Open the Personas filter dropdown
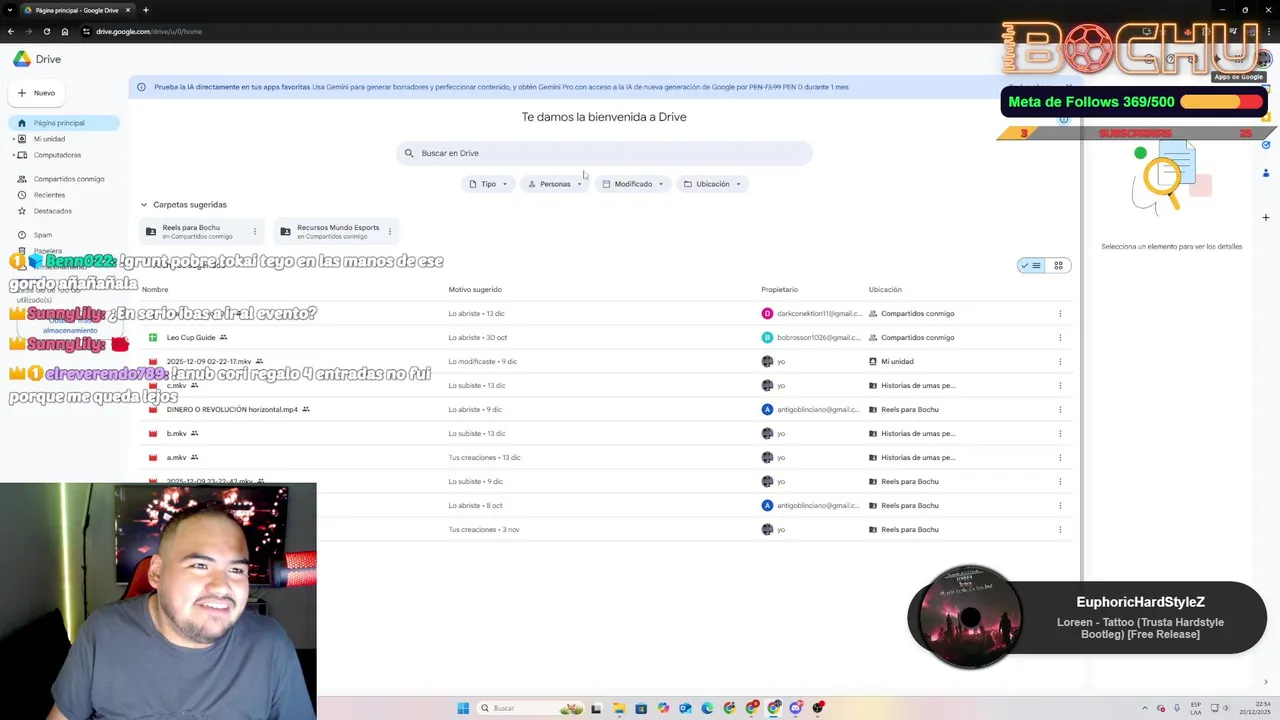The image size is (1280, 720). [555, 184]
